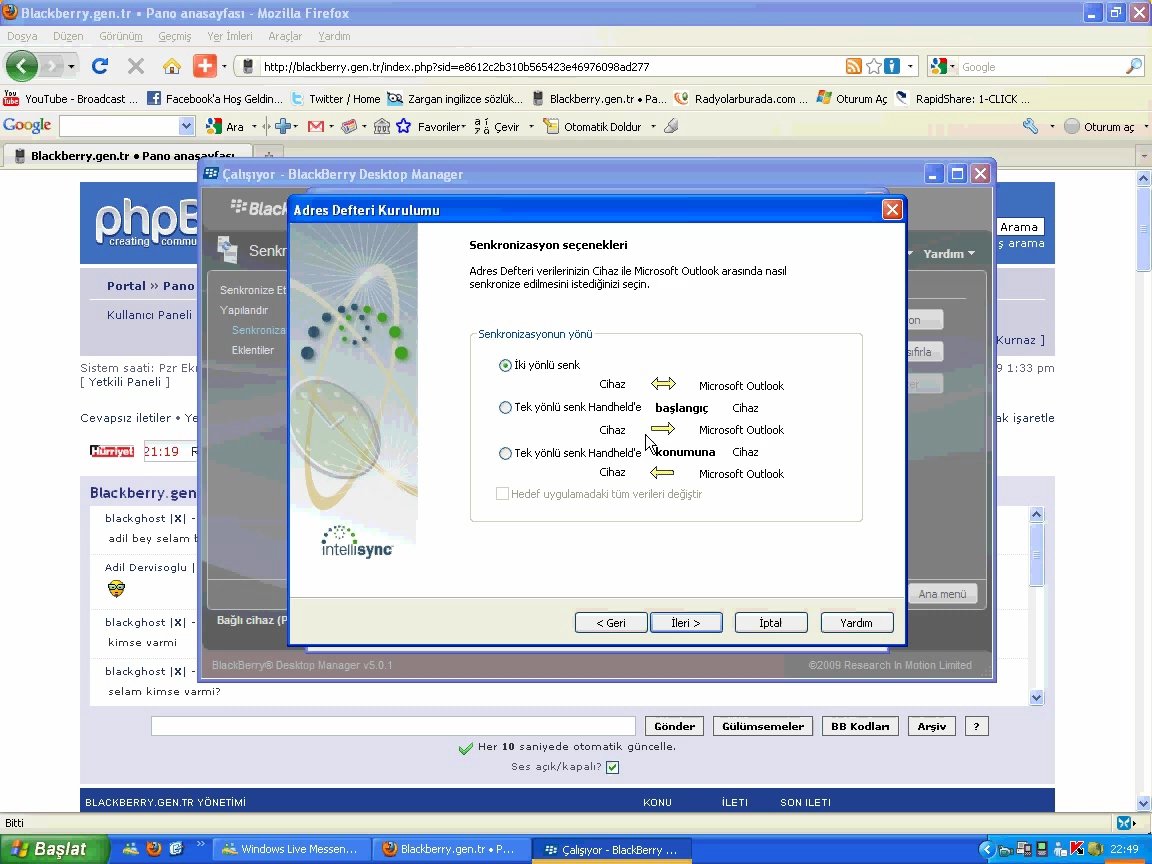
Task: Open Zargan ingilizce sözlük bookmark
Action: (455, 98)
